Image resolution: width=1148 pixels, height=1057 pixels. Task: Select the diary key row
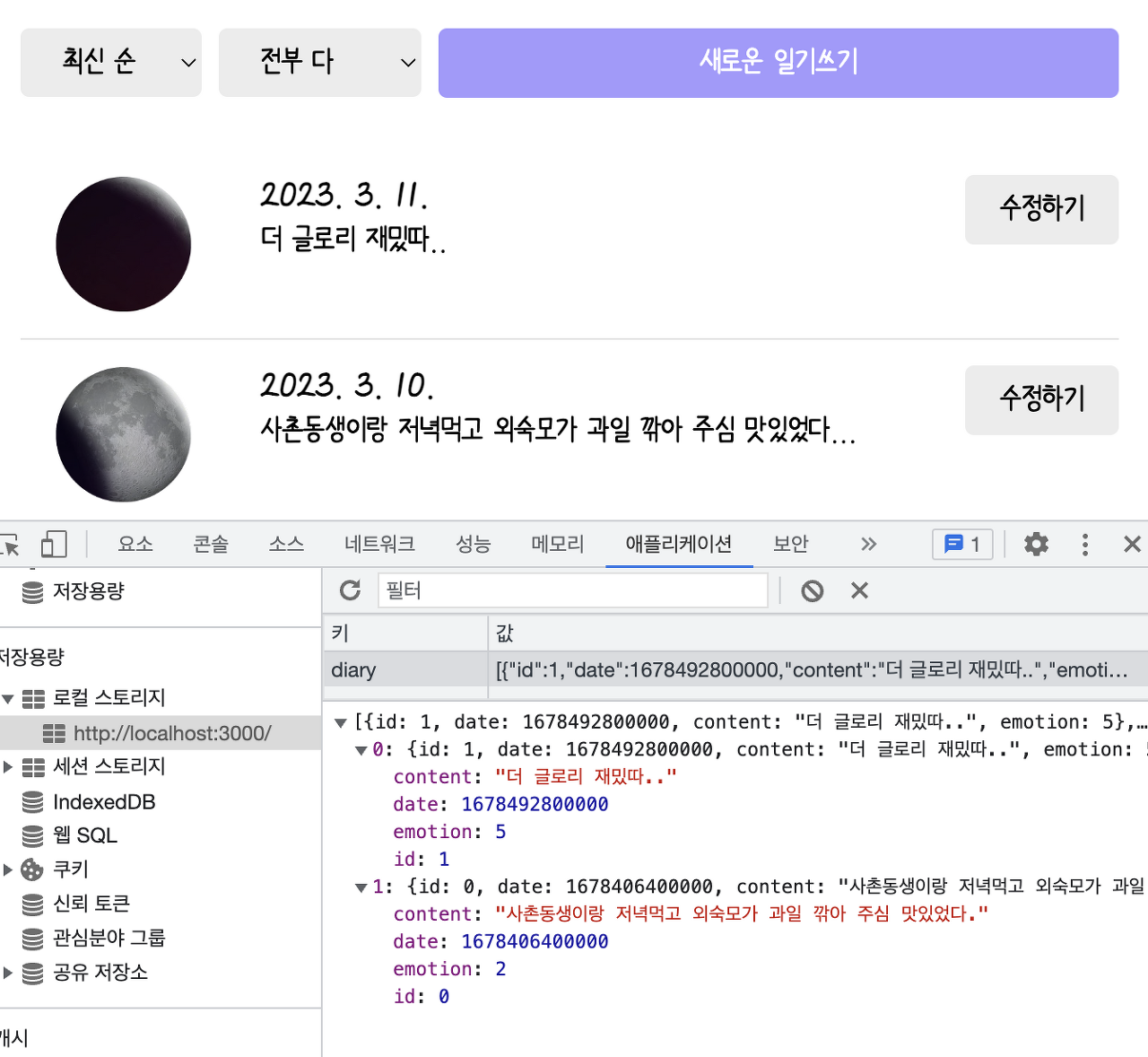click(x=405, y=670)
